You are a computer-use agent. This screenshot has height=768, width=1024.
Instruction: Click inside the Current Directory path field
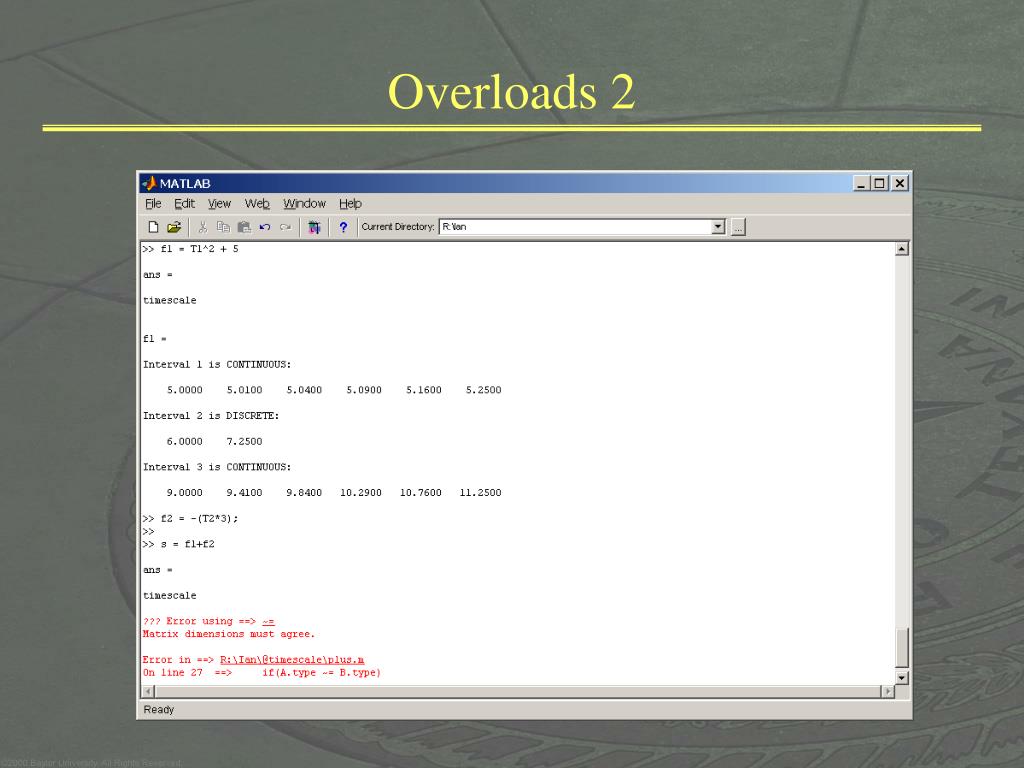click(575, 227)
